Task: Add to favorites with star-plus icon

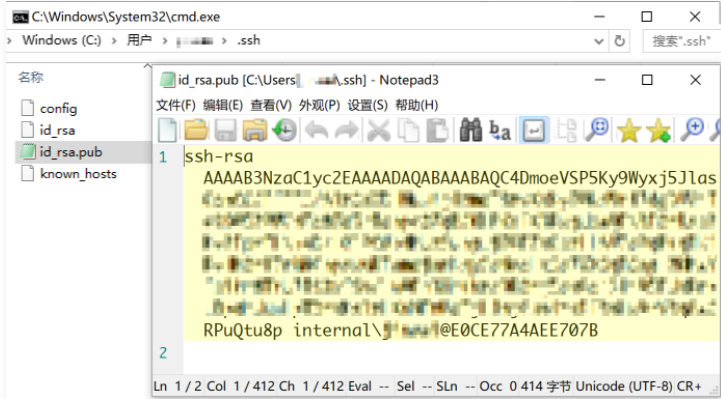Action: (x=658, y=130)
